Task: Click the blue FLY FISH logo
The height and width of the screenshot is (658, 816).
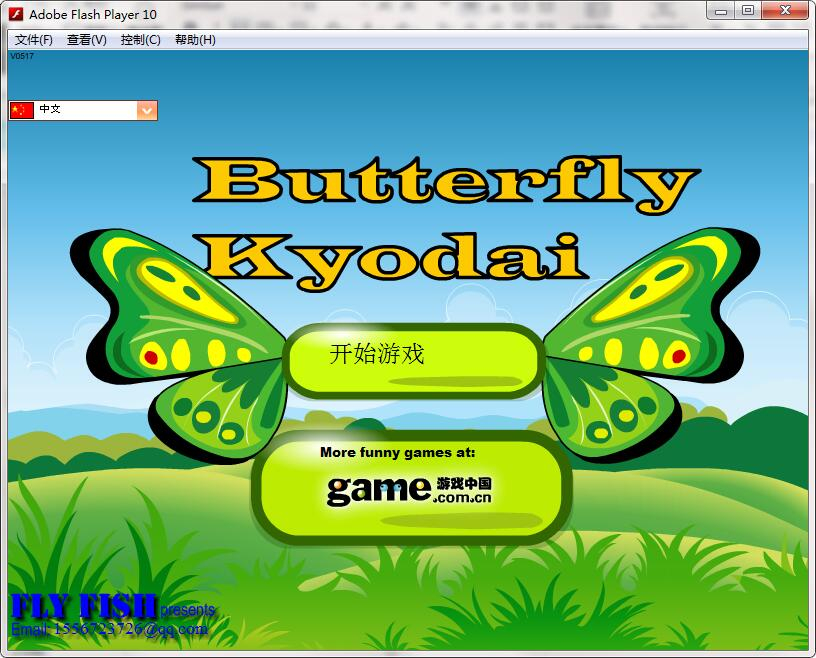Action: 84,606
